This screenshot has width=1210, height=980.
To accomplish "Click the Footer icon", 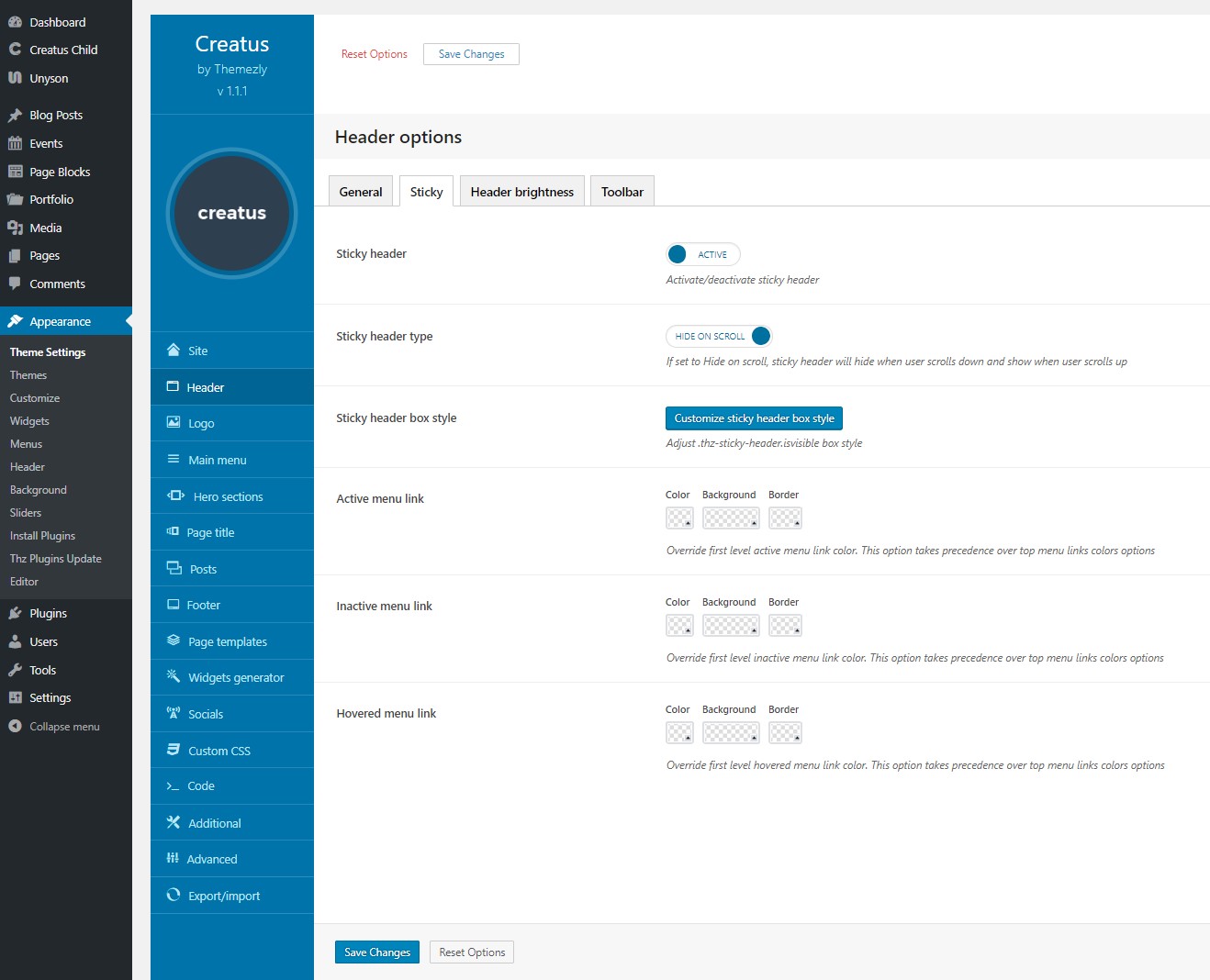I will (x=173, y=605).
